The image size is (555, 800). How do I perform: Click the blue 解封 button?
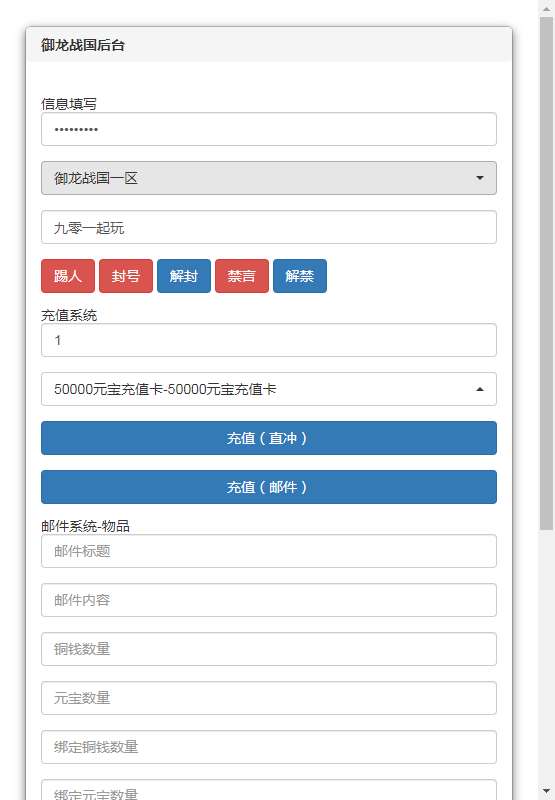184,276
